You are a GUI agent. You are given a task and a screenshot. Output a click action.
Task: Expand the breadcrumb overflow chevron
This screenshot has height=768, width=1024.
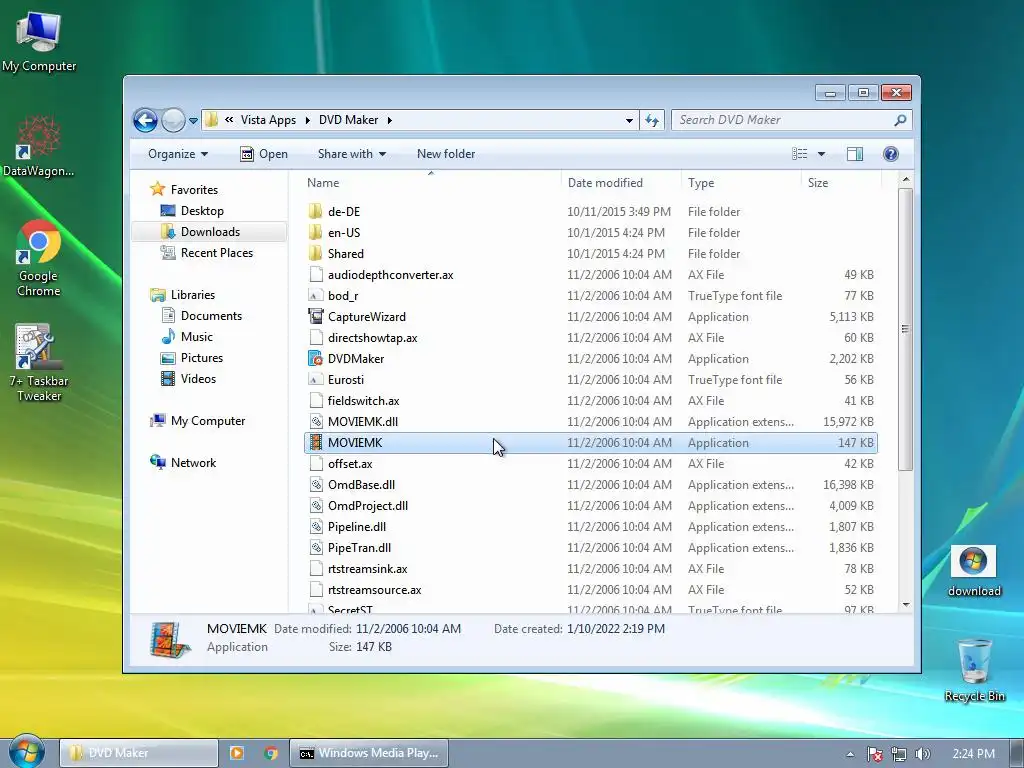coord(229,120)
